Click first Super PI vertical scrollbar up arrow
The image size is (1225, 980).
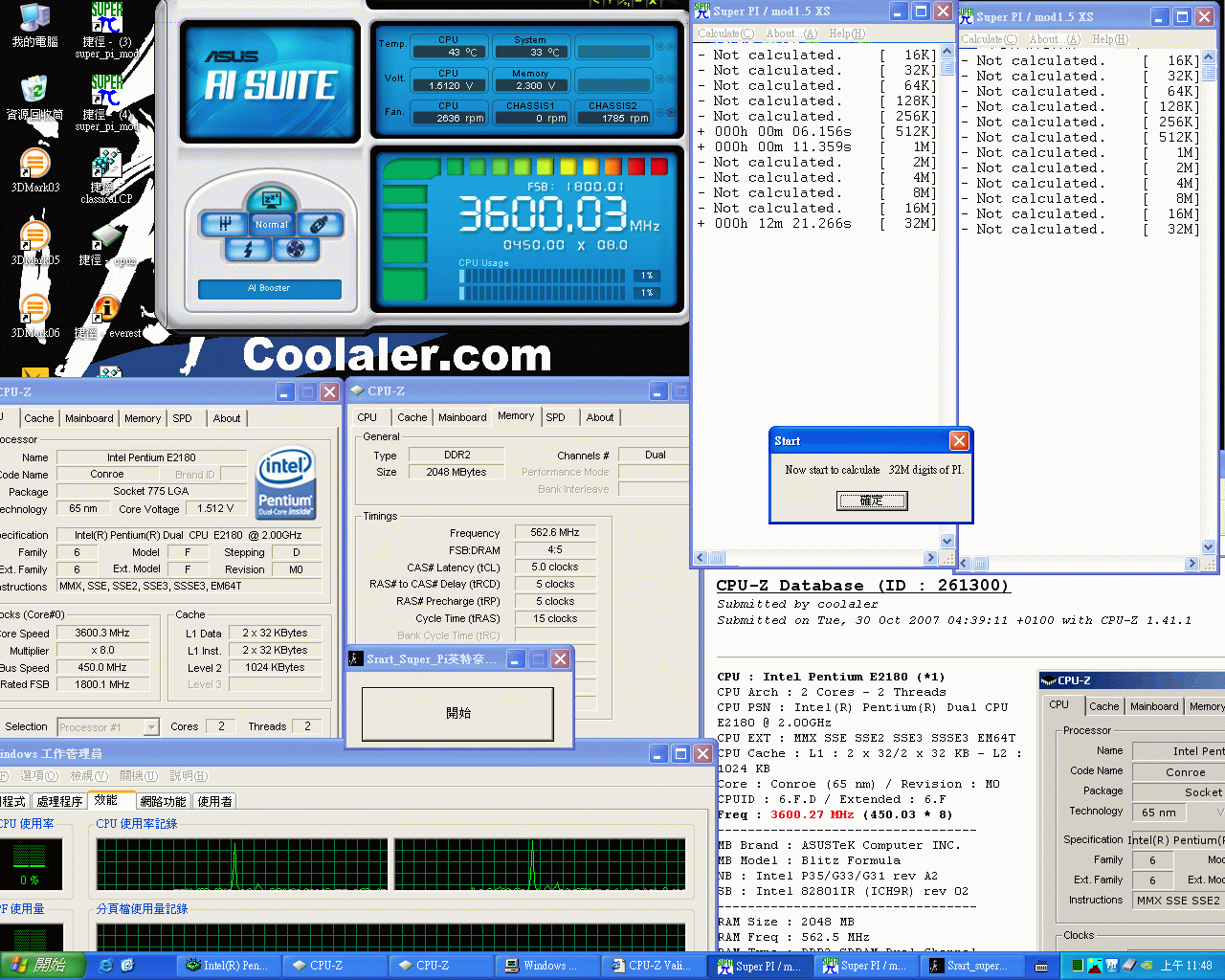pyautogui.click(x=947, y=53)
